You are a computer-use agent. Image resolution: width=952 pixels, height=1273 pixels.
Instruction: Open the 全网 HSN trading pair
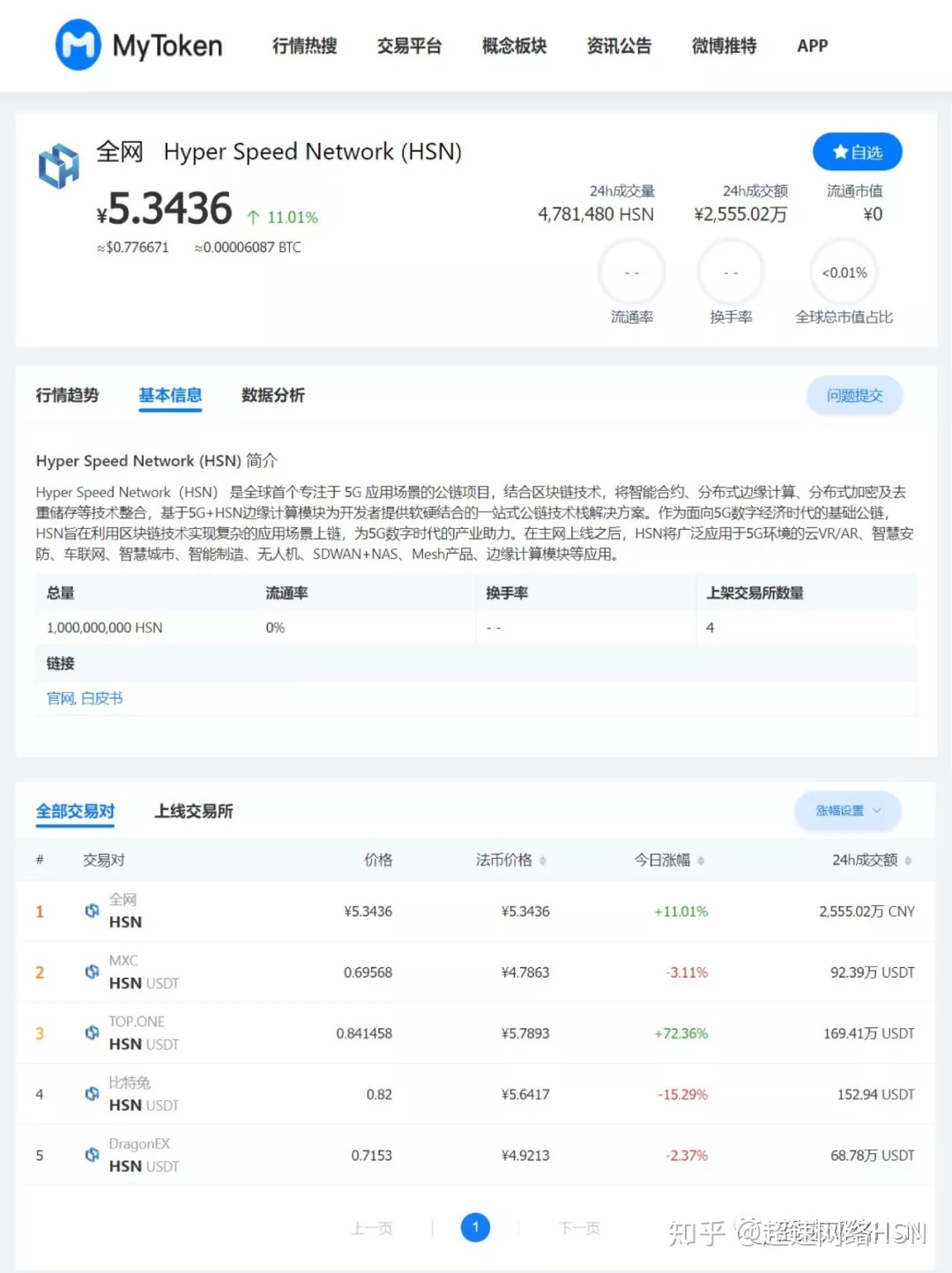click(x=125, y=911)
